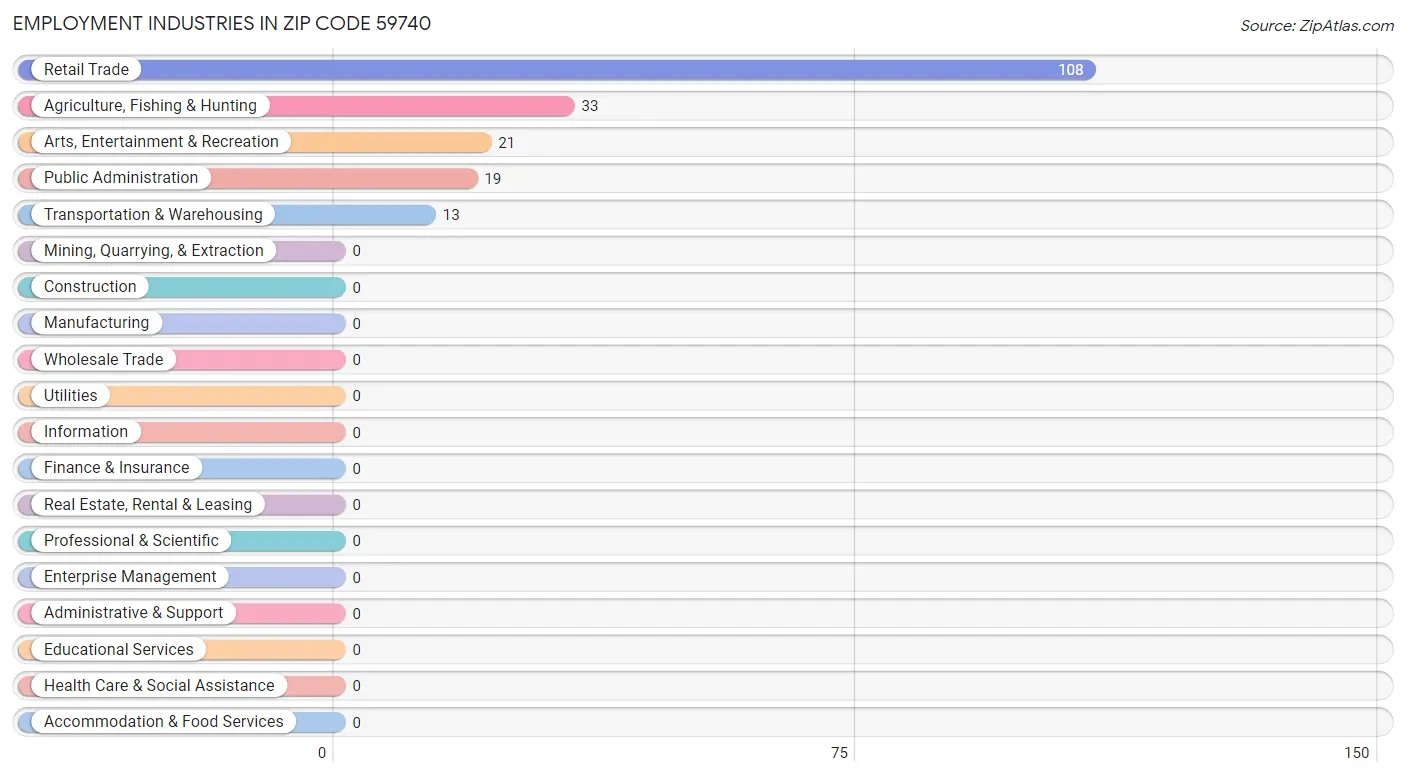1406x777 pixels.
Task: Click the value 19 beside Public Administration
Action: (x=493, y=179)
